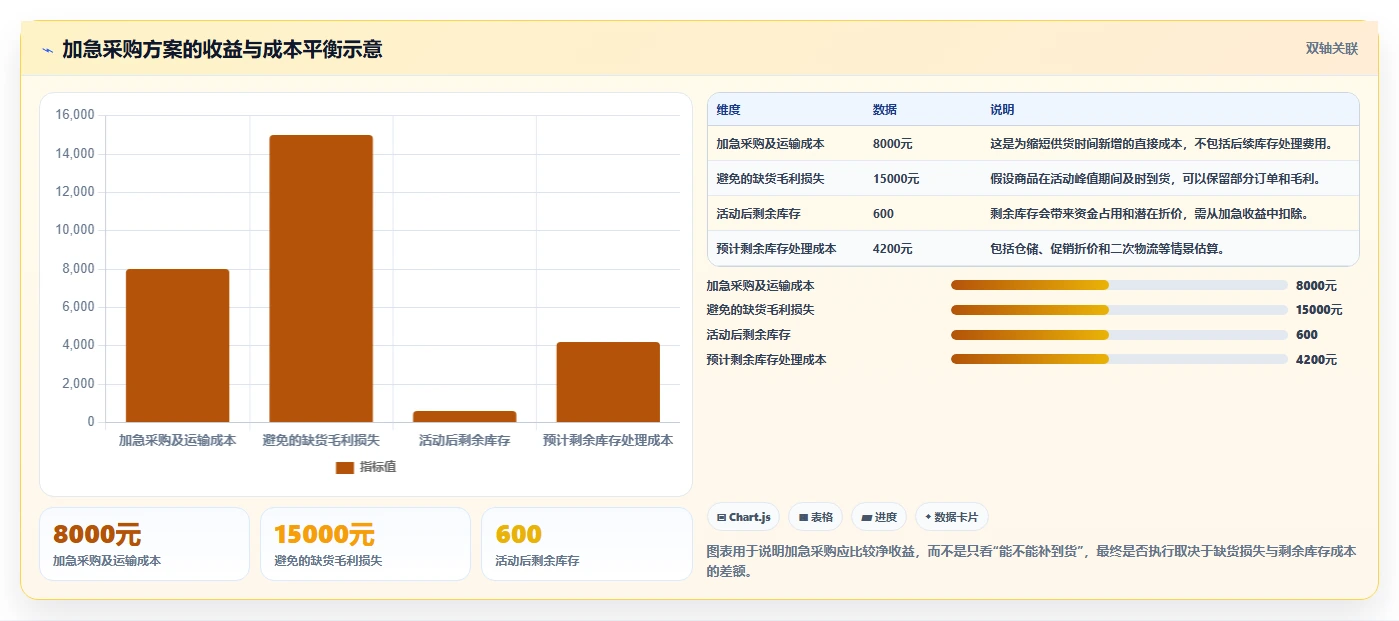
Task: Click the description starting 这是为缩短供货时间
Action: click(x=1162, y=144)
